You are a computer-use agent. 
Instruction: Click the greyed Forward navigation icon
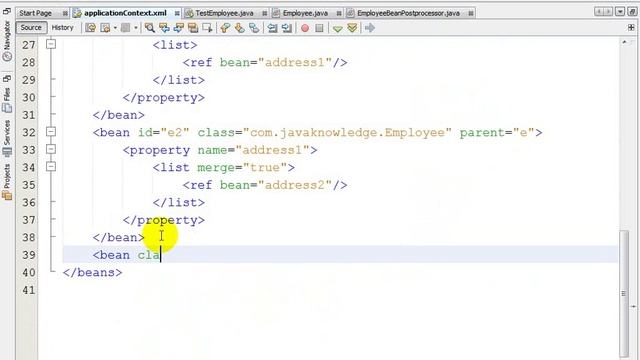tap(126, 28)
